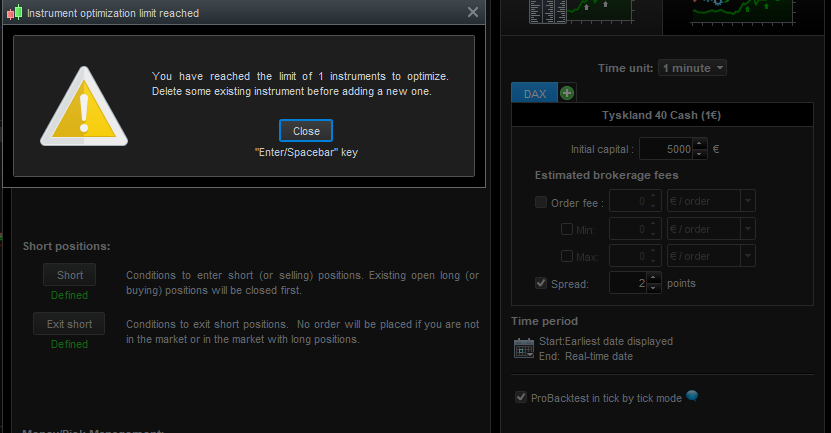Show tick by tick mode info bubble
This screenshot has height=433, width=831.
(692, 396)
